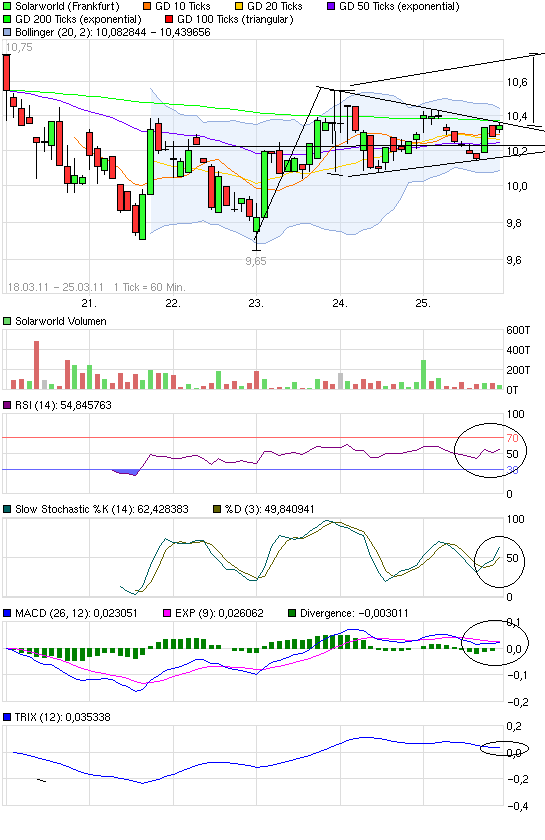Screen dimensions: 545x840
Task: Click the GD 10 Ticks label
Action: coord(183,7)
